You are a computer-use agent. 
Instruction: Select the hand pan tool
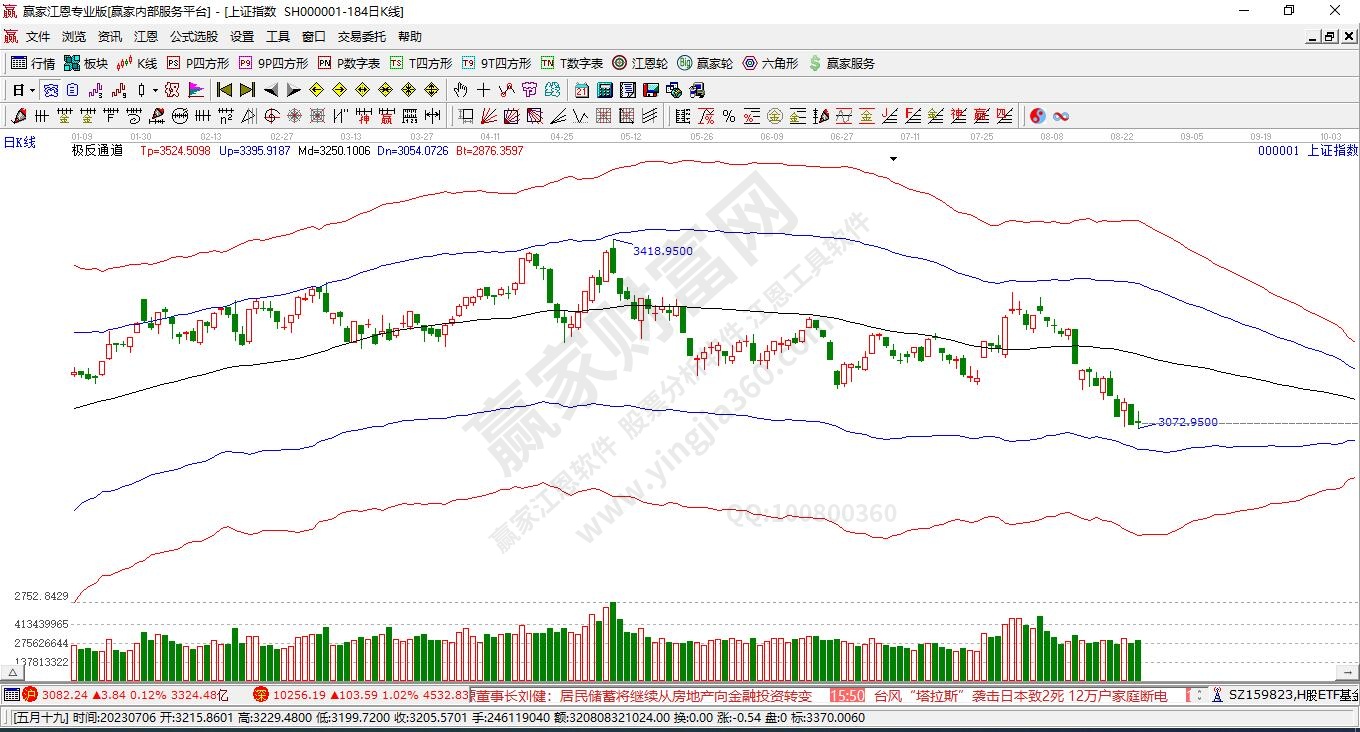pos(460,90)
